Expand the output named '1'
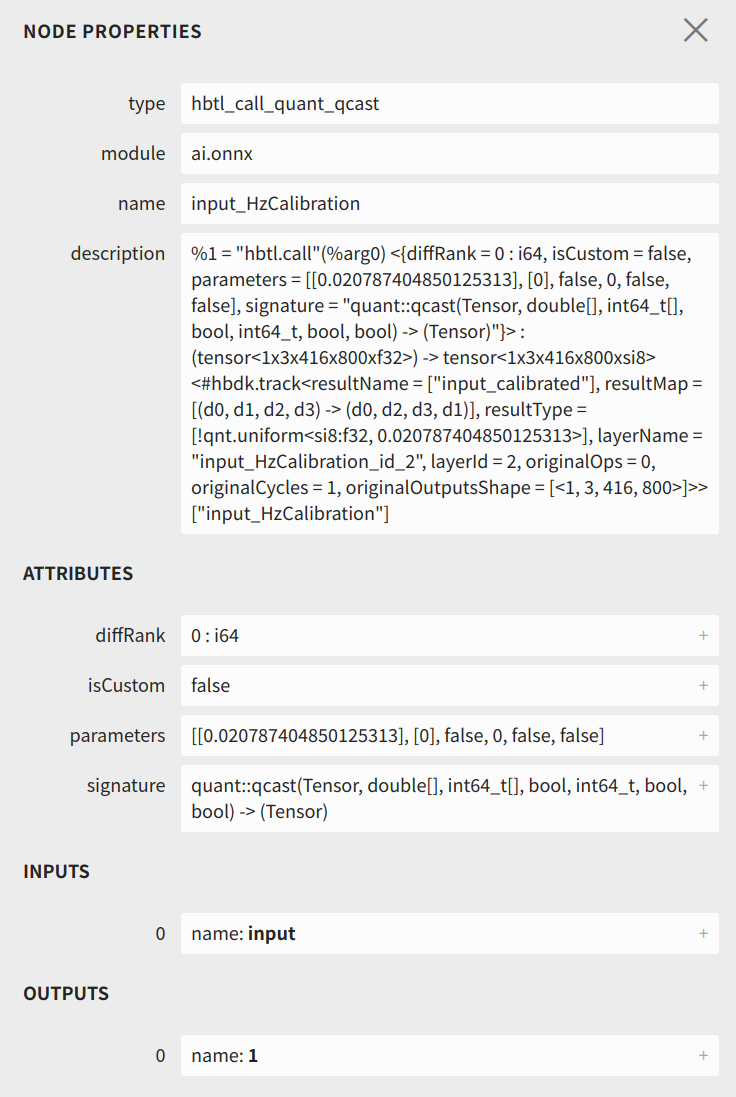 tap(703, 1056)
